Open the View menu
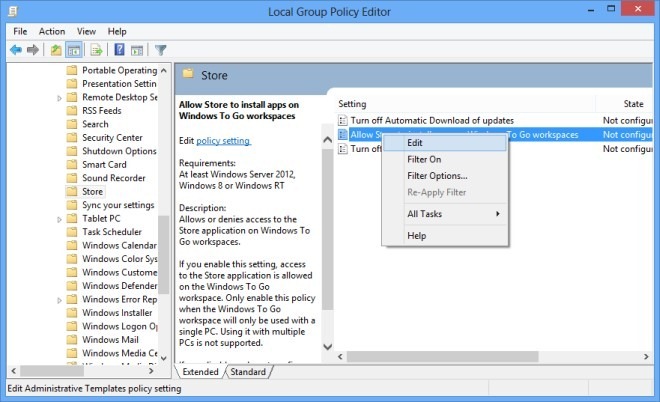660x402 pixels. (x=86, y=32)
